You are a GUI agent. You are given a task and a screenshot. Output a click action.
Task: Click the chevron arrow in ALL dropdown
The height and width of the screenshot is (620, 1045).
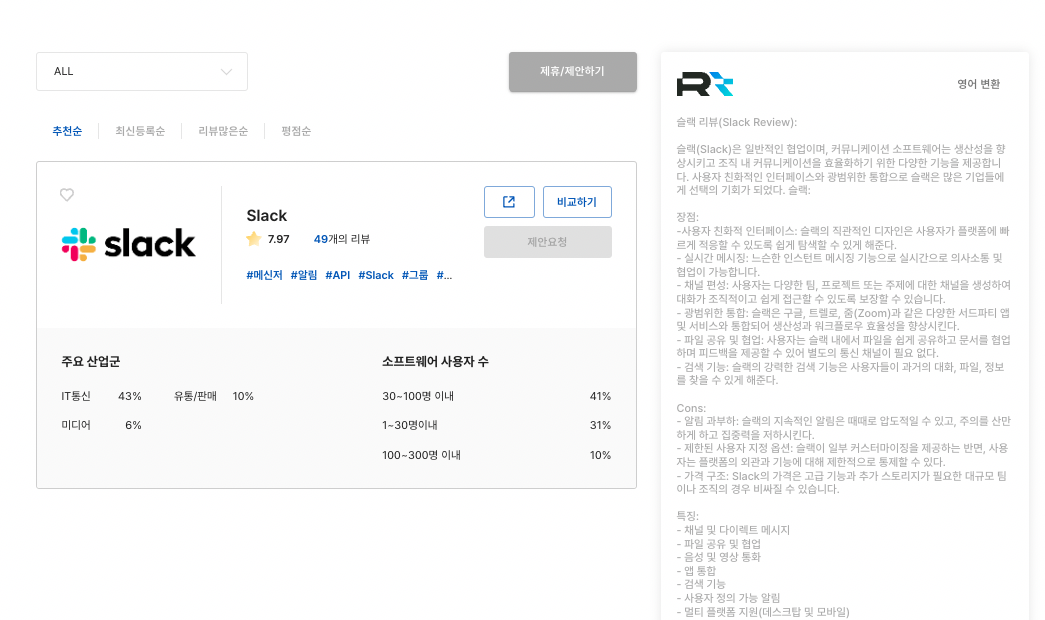[x=226, y=72]
